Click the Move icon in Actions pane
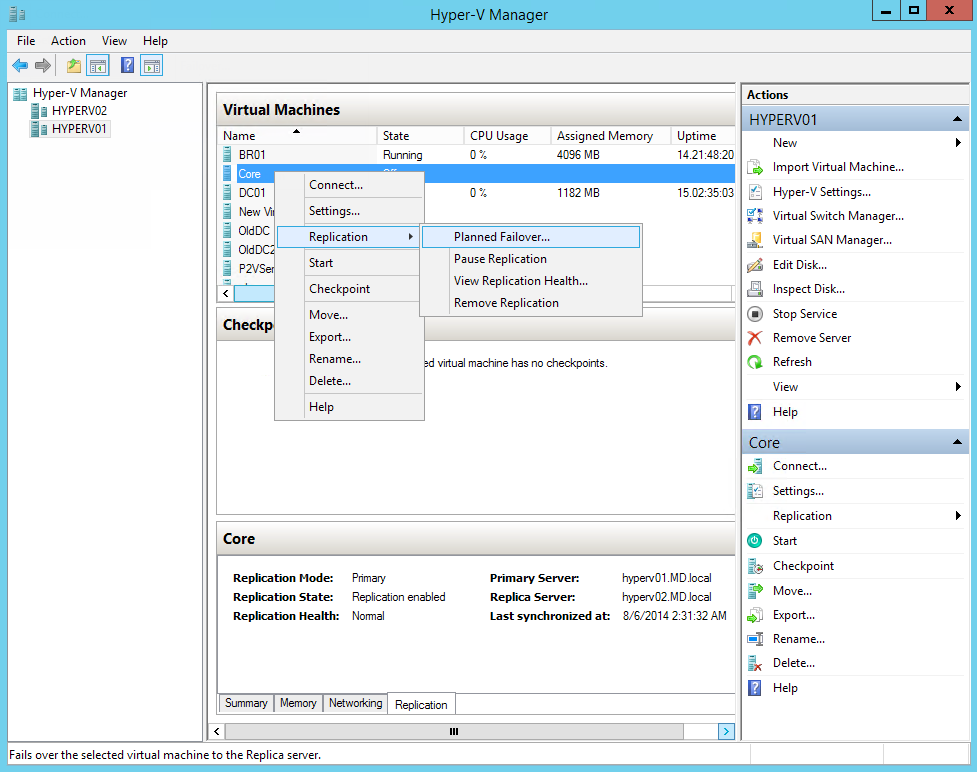Image resolution: width=977 pixels, height=772 pixels. point(755,591)
